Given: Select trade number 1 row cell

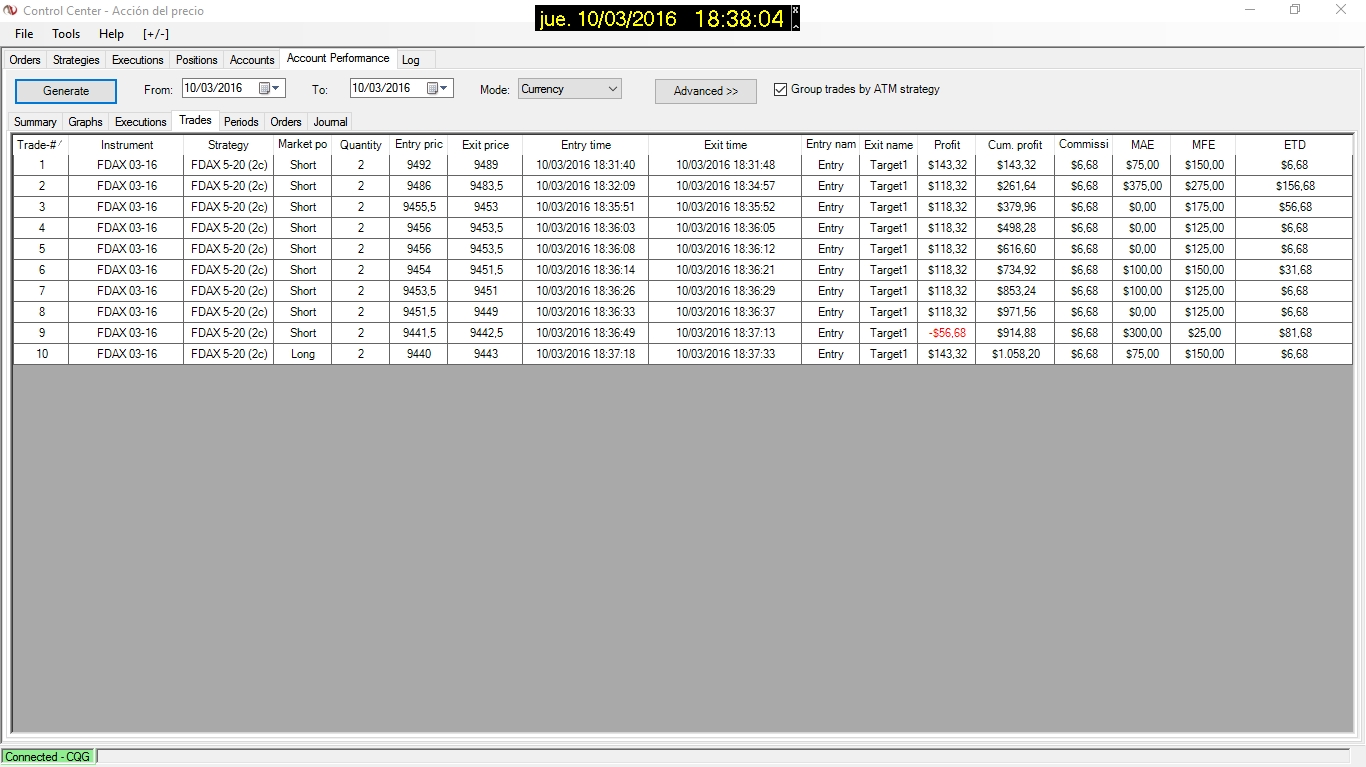Looking at the screenshot, I should [x=41, y=165].
